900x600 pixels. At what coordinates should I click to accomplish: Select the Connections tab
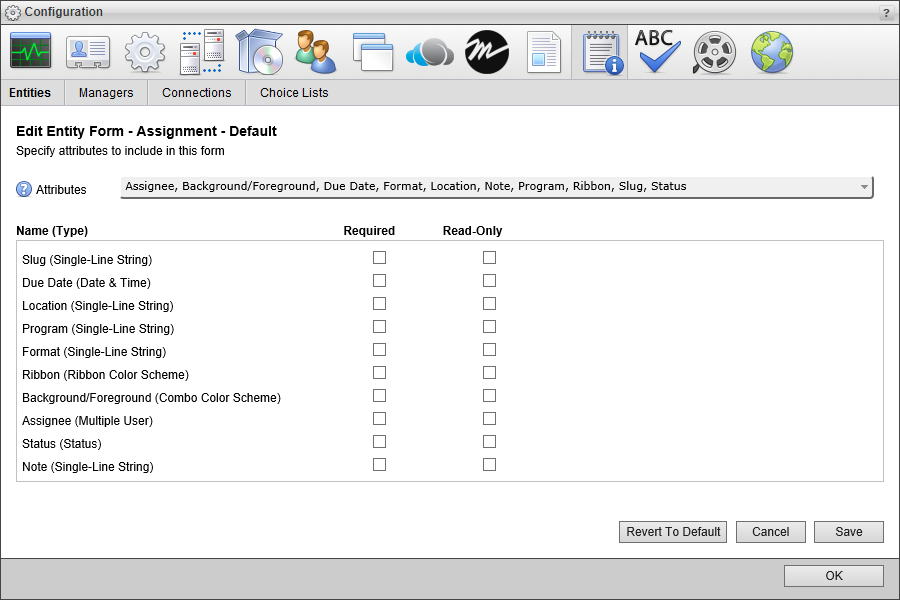coord(196,92)
